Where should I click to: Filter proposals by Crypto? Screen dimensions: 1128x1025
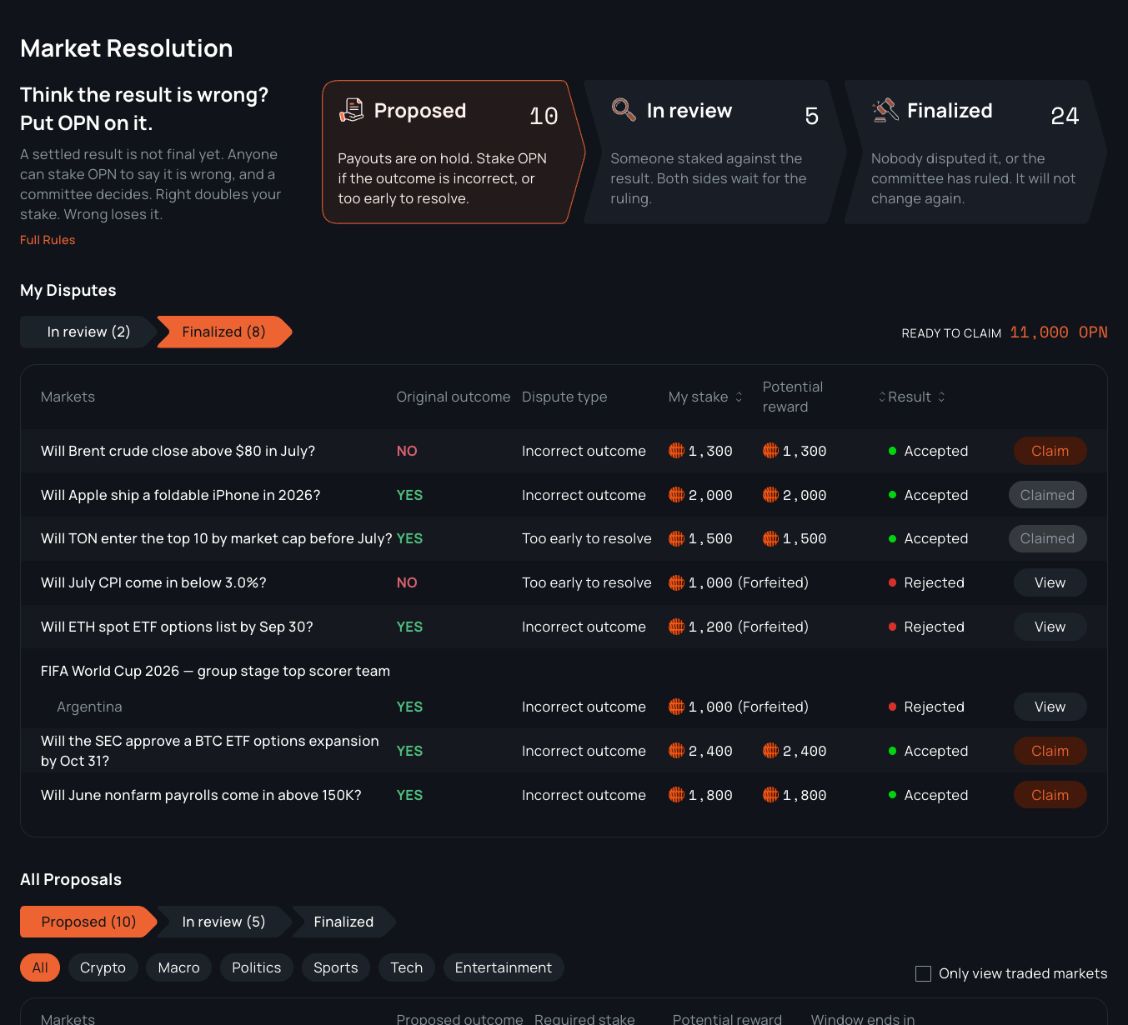click(x=103, y=967)
